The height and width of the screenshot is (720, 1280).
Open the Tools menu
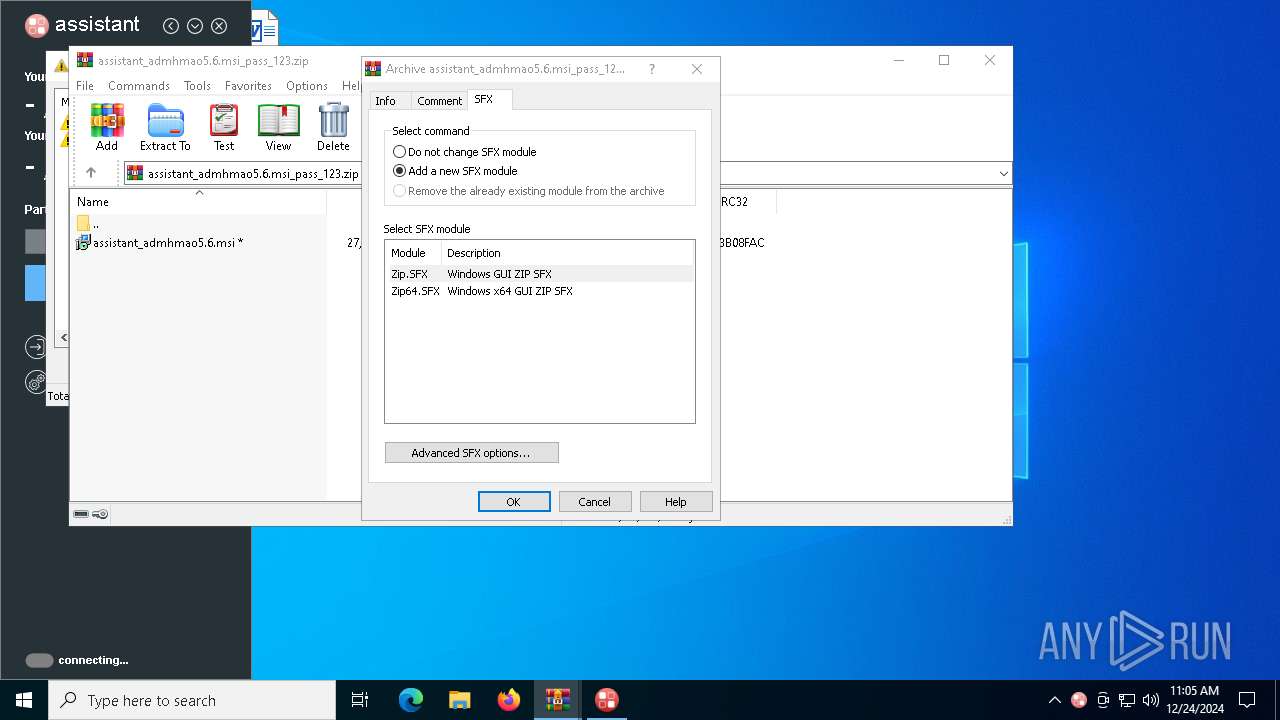pos(197,86)
